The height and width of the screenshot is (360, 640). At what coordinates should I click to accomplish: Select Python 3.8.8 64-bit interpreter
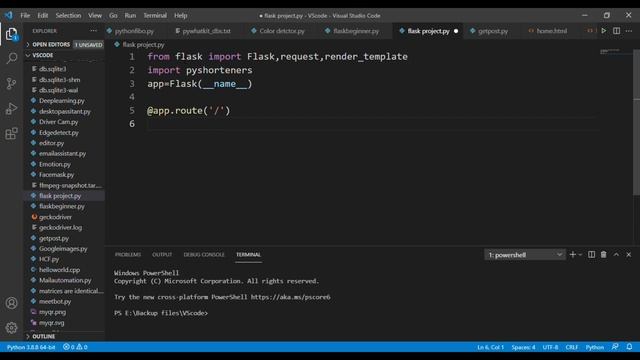click(x=31, y=347)
